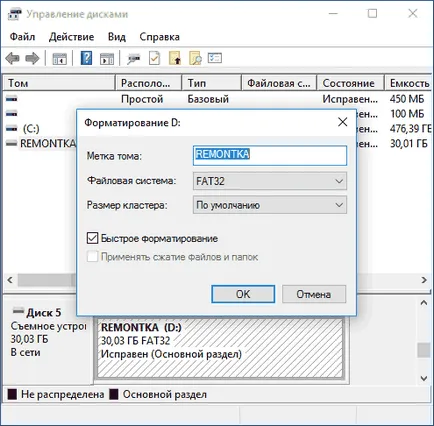This screenshot has width=434, height=426.
Task: Open the Help question mark icon
Action: (86, 58)
